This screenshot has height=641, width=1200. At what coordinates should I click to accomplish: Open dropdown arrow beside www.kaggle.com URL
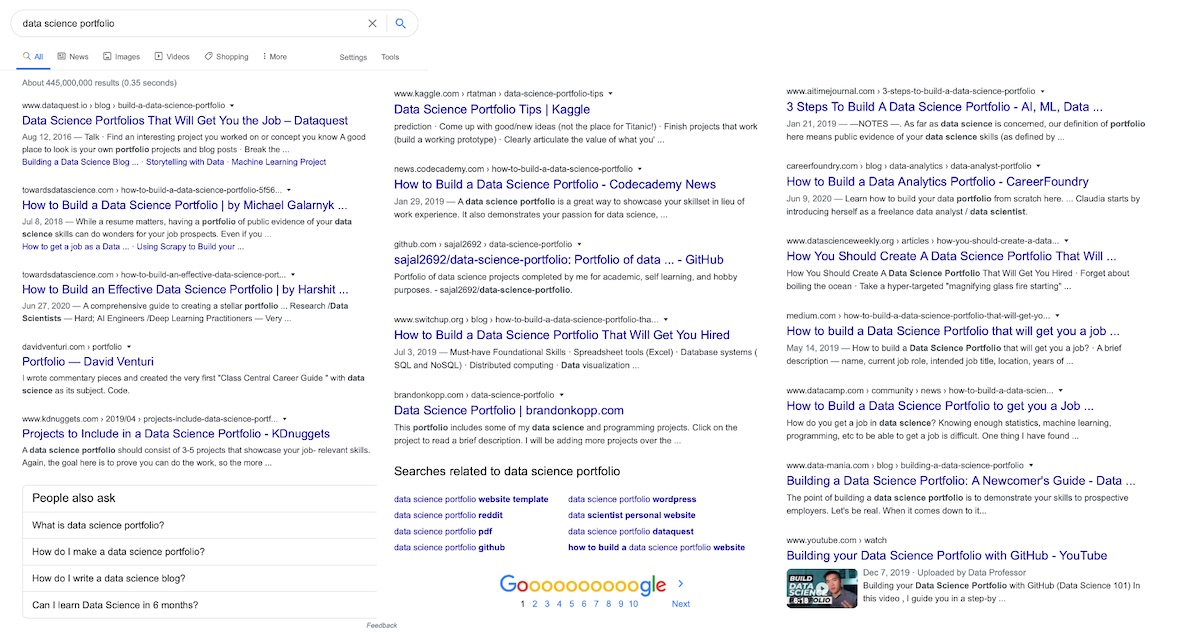point(611,93)
